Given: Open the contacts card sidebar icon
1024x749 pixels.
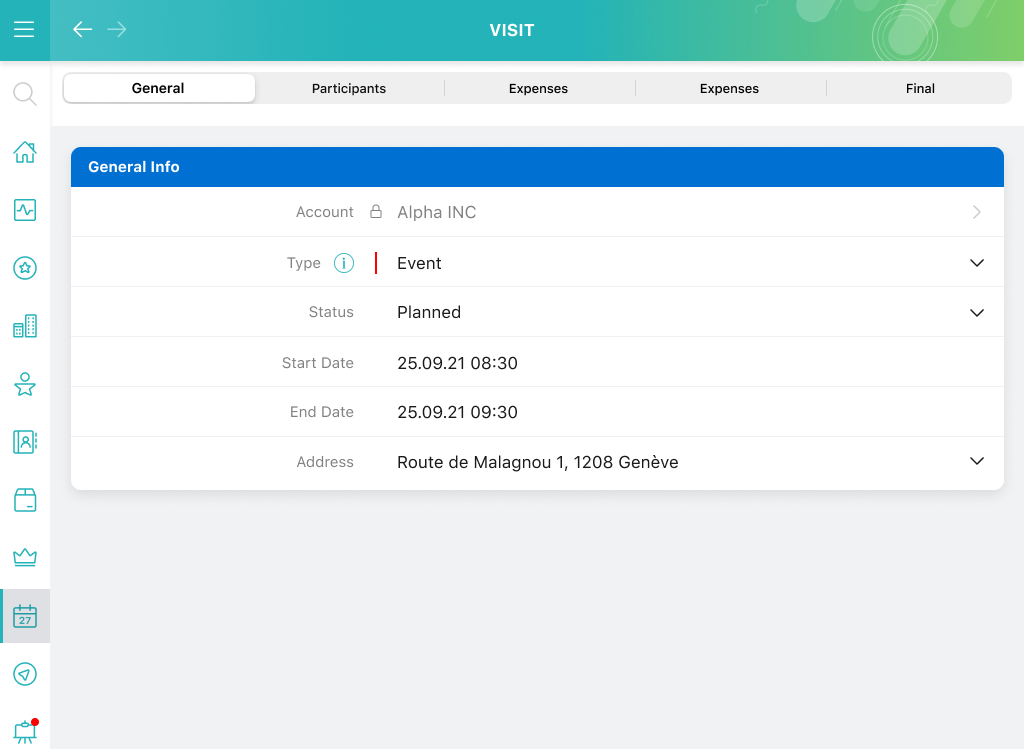Looking at the screenshot, I should tap(24, 441).
